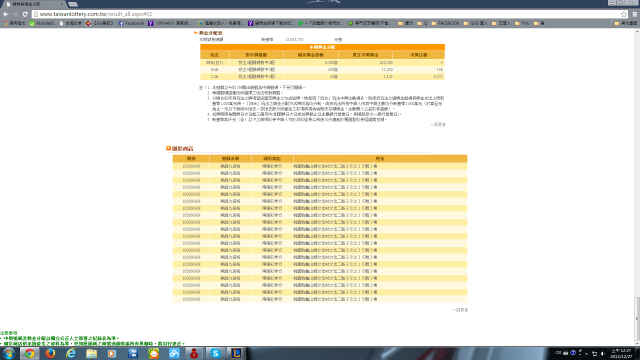Open File Explorer from the taskbar
The height and width of the screenshot is (360, 640).
click(91, 353)
